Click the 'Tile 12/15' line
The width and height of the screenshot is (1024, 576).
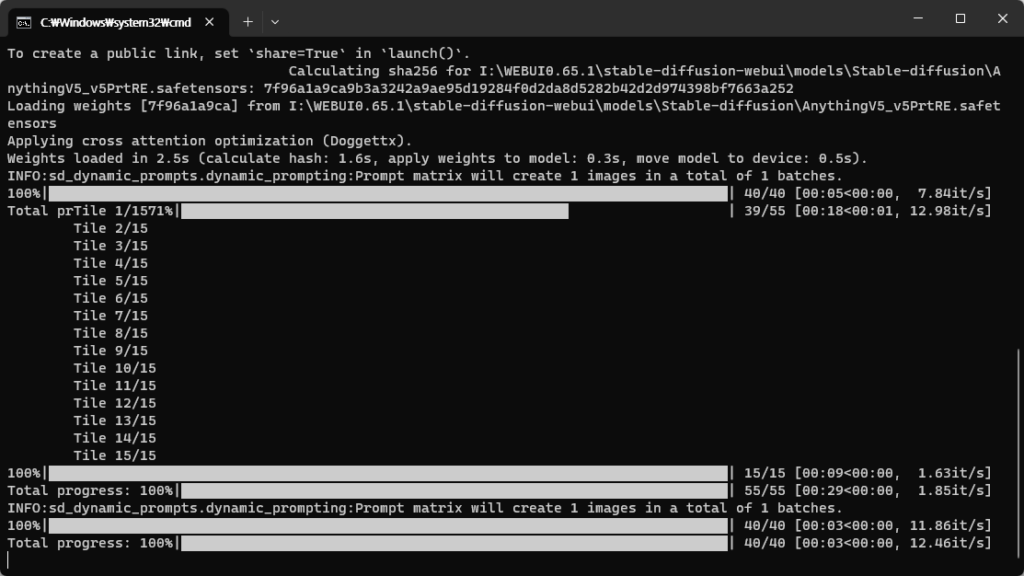(x=114, y=404)
